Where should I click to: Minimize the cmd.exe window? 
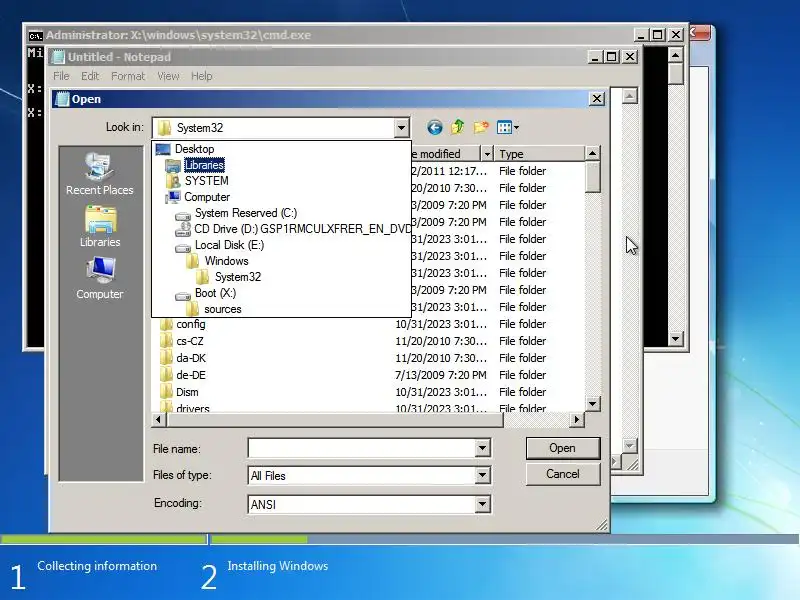tap(641, 35)
